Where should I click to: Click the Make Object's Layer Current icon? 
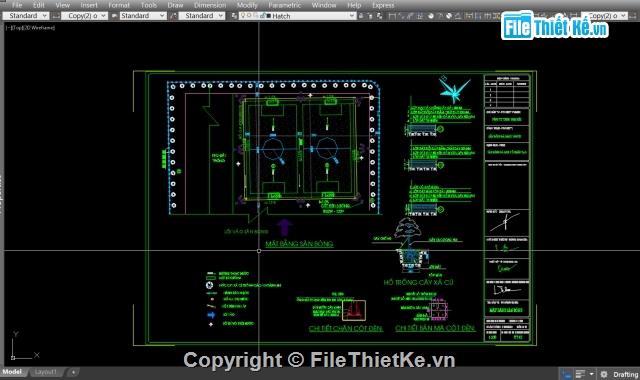click(361, 16)
